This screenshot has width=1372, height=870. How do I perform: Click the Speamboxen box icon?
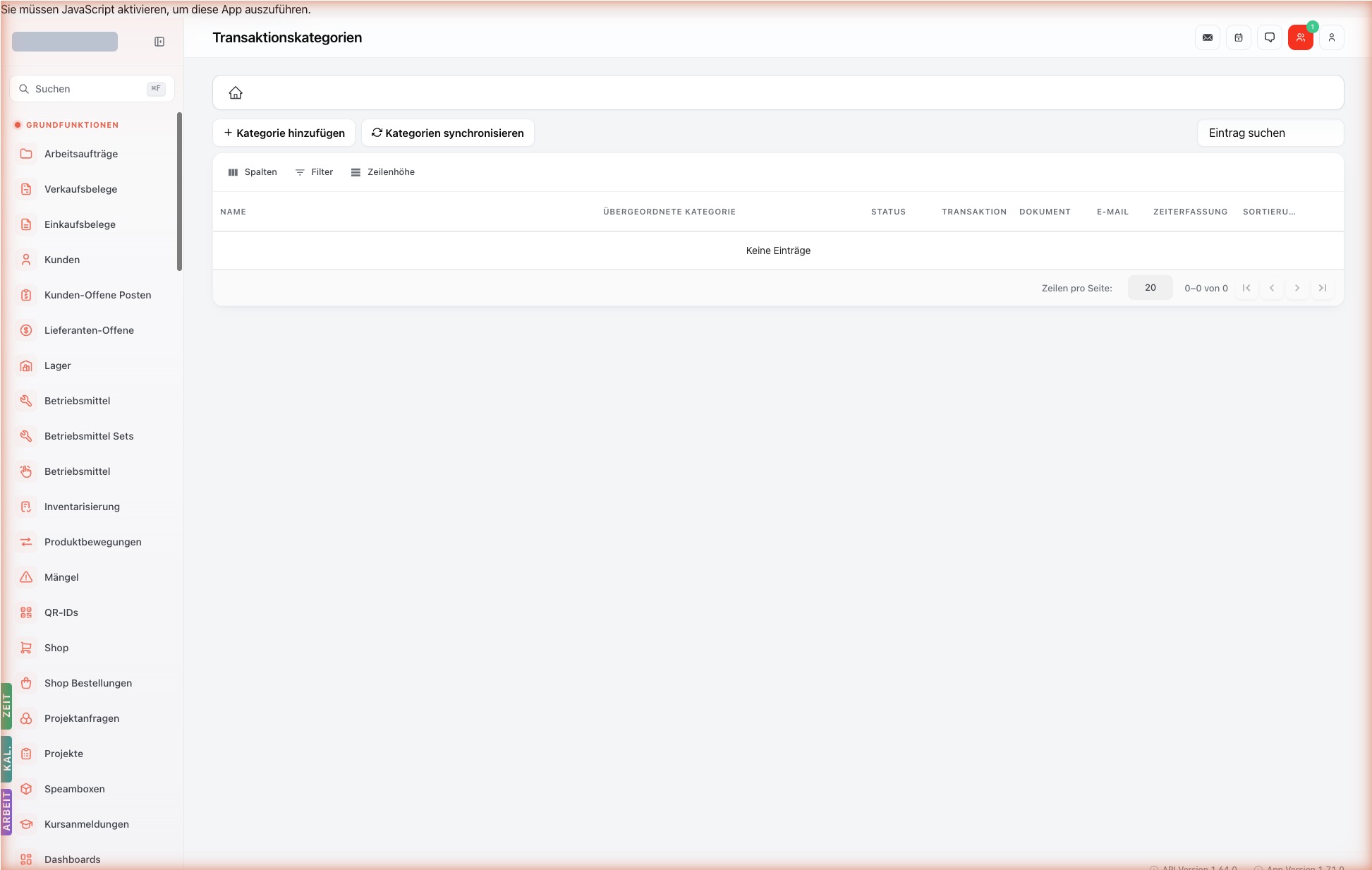click(26, 789)
